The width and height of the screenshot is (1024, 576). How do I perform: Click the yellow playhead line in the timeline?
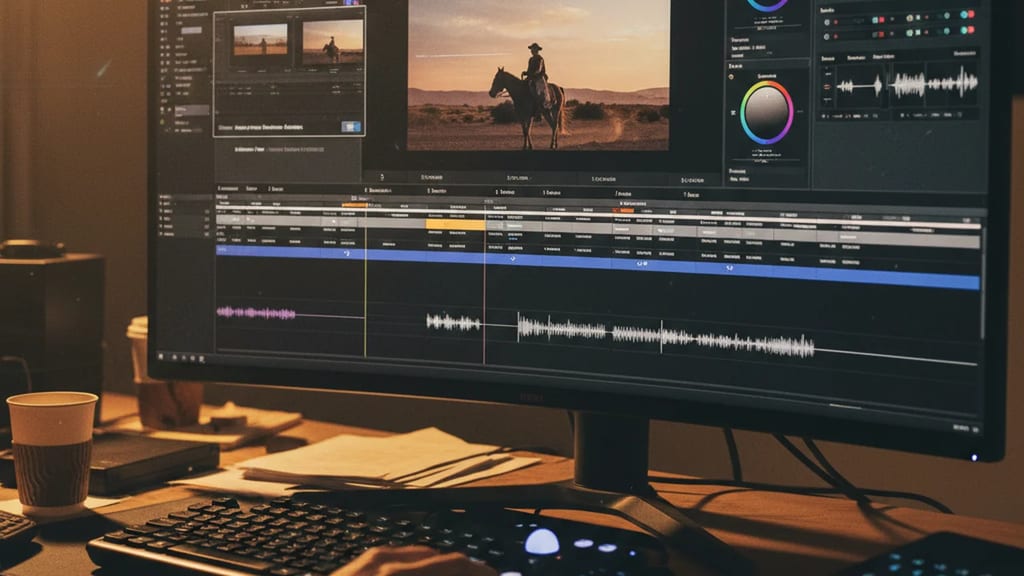click(365, 281)
